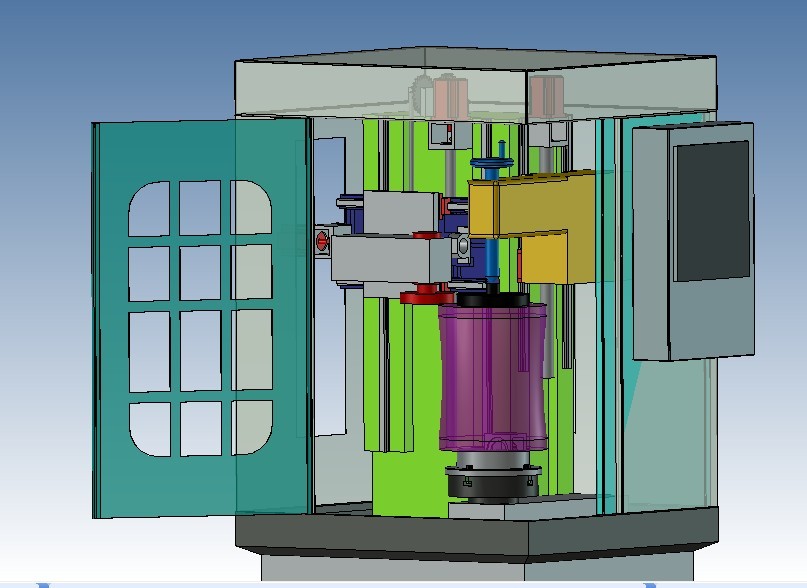Click the red handwheel below gray block
Viewport: 807px width, 588px height.
click(x=427, y=295)
